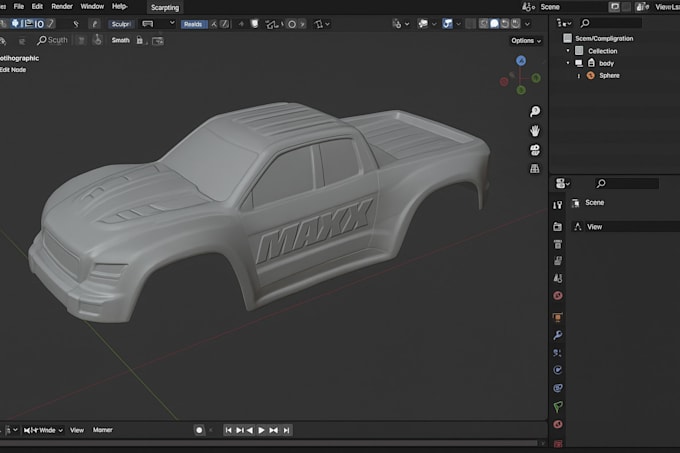
Task: Open the Physics properties tab icon
Action: [558, 370]
